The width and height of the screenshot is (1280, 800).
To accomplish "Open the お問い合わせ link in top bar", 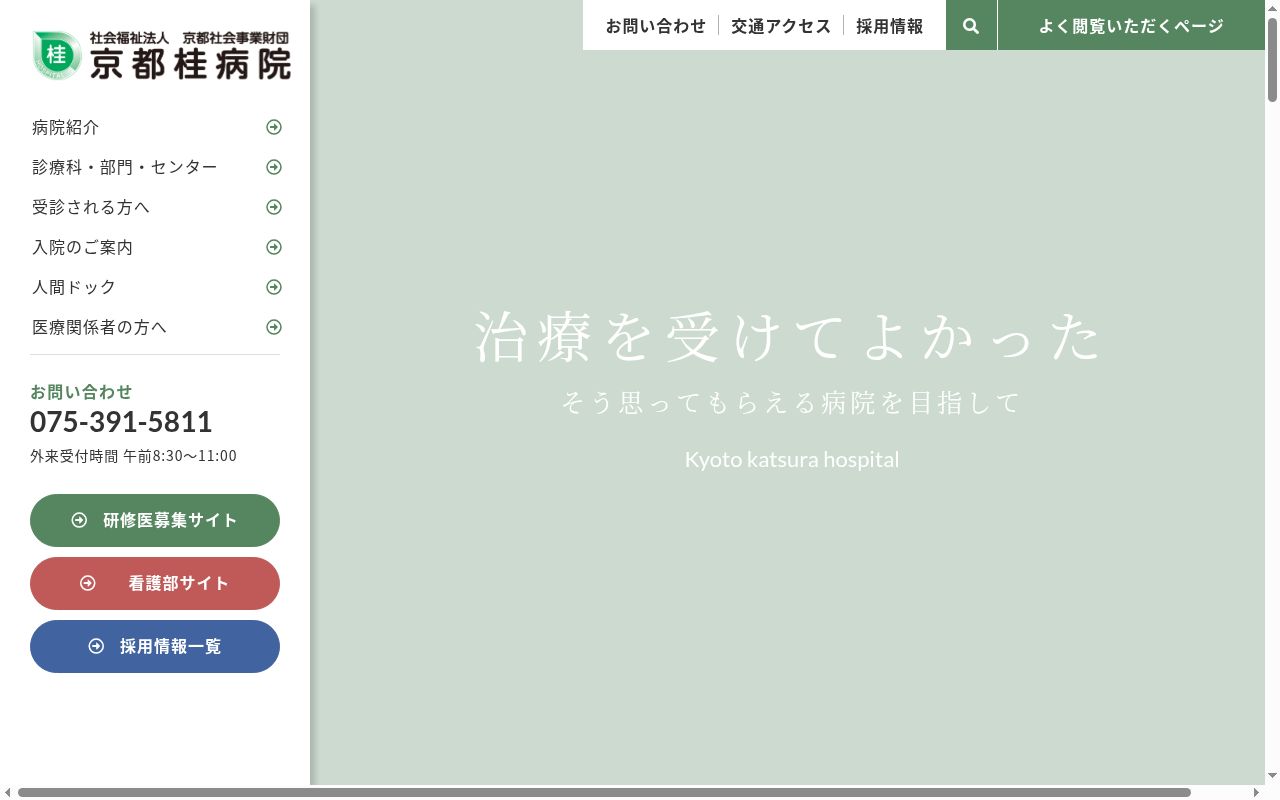I will coord(656,26).
